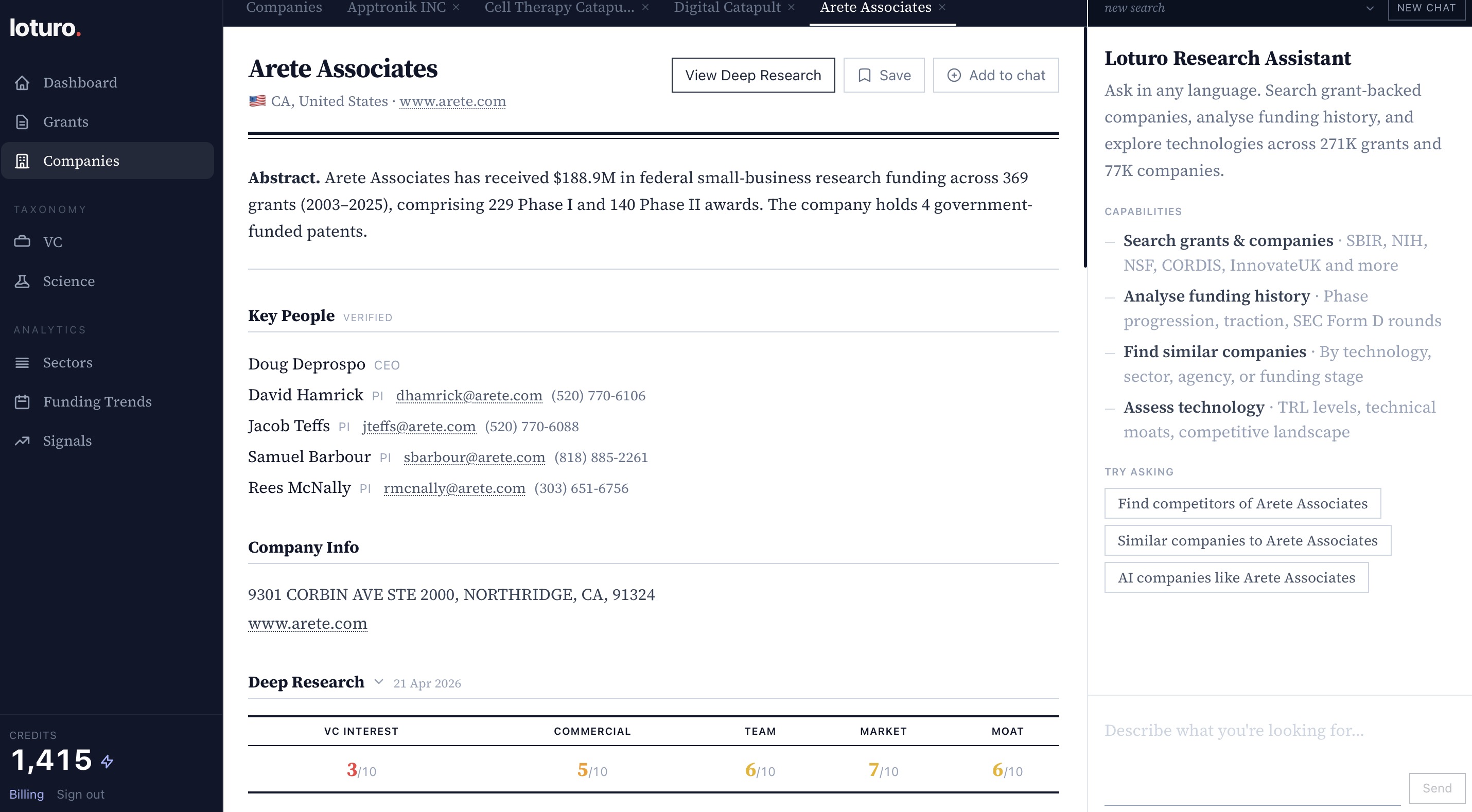Click the Save button
This screenshot has width=1472, height=812.
883,76
